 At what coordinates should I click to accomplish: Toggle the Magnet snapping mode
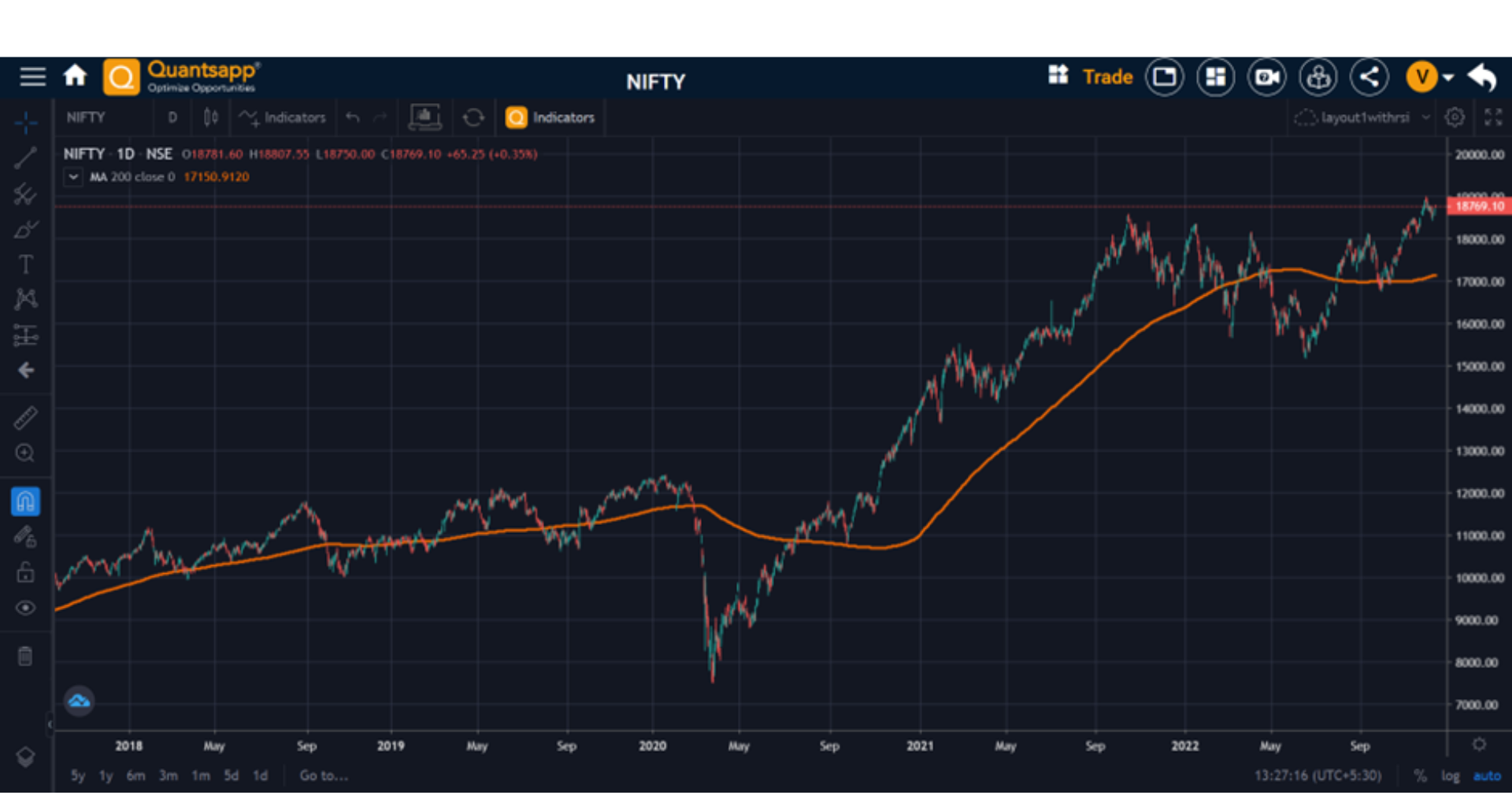pyautogui.click(x=25, y=501)
